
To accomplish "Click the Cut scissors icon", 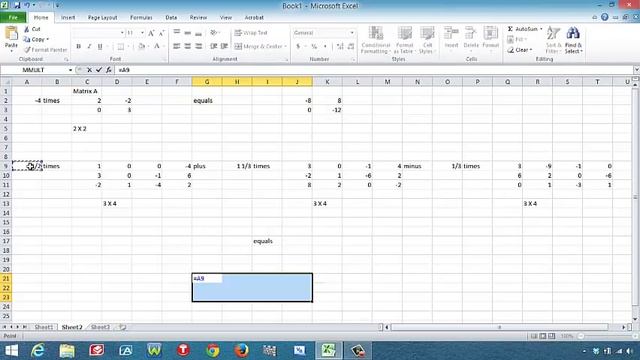I will 27,29.
